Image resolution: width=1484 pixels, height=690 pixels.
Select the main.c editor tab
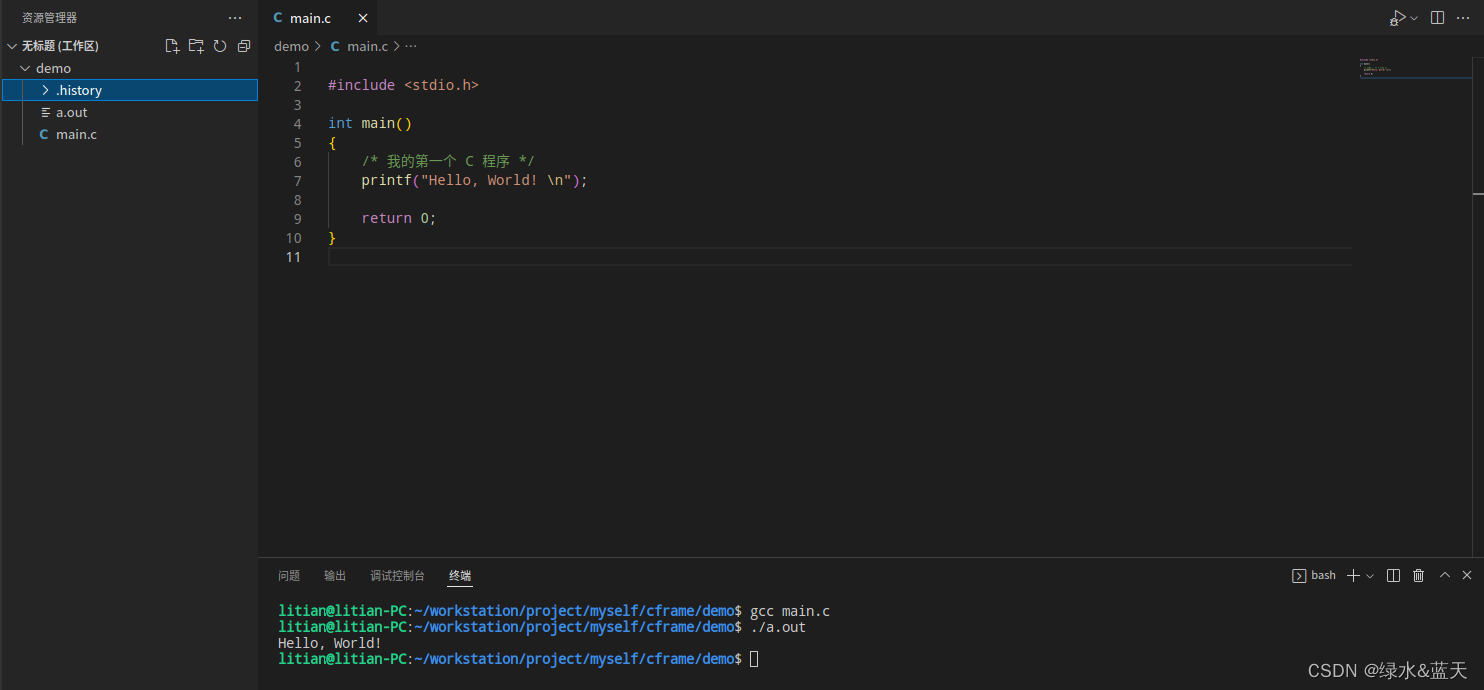pos(318,18)
